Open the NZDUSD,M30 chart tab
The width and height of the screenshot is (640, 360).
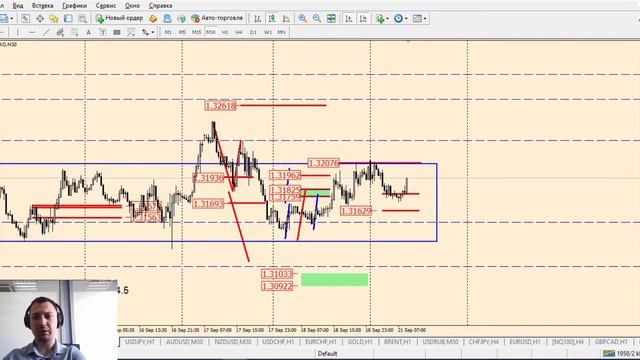233,342
